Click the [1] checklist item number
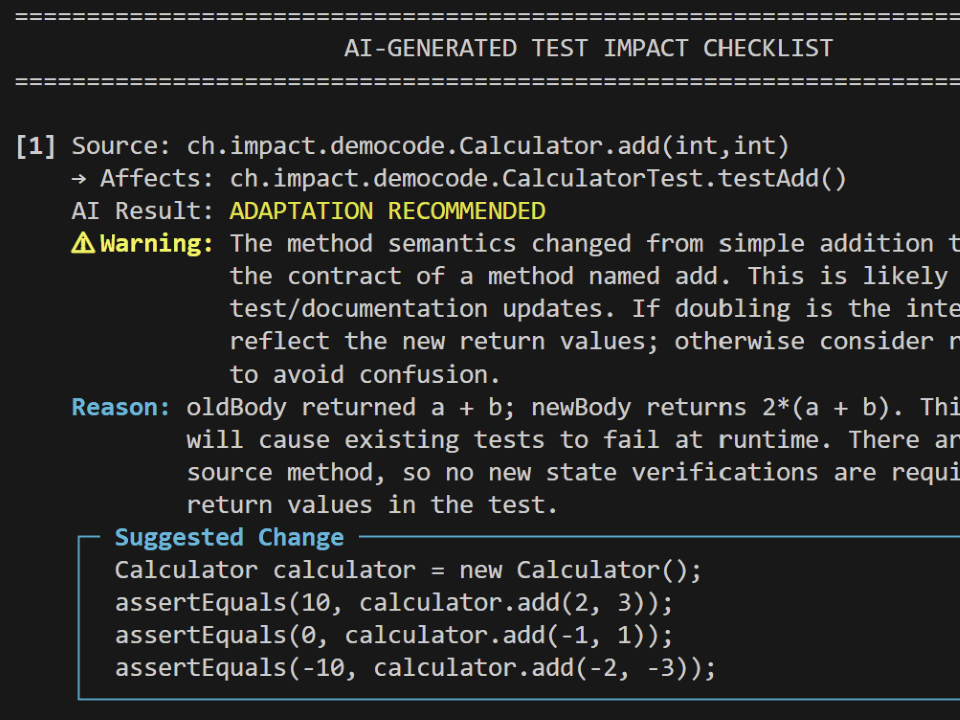 pyautogui.click(x=36, y=146)
